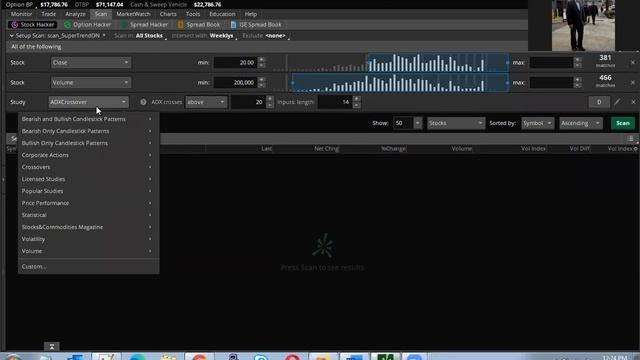Open the Stocks type dropdown
Viewport: 640px width, 360px height.
tap(456, 123)
